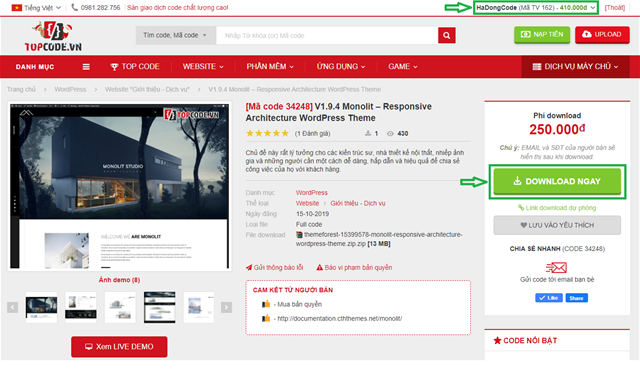
Task: Open the Giới thiệu - Dịch vụ type link
Action: pos(358,203)
